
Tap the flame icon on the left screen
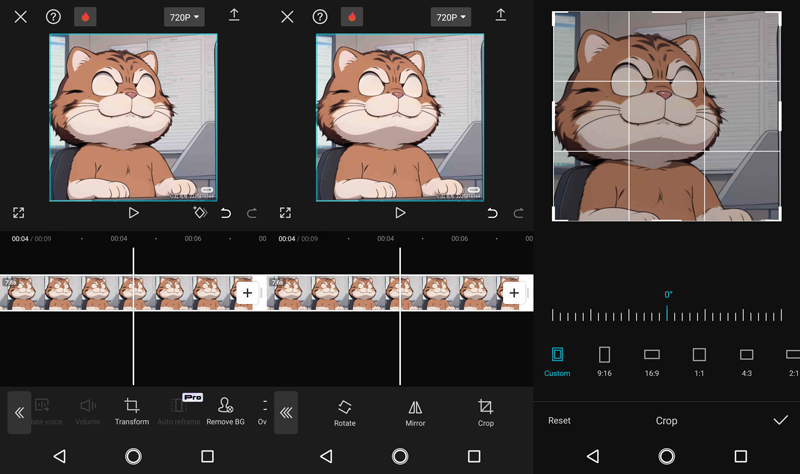tap(85, 17)
